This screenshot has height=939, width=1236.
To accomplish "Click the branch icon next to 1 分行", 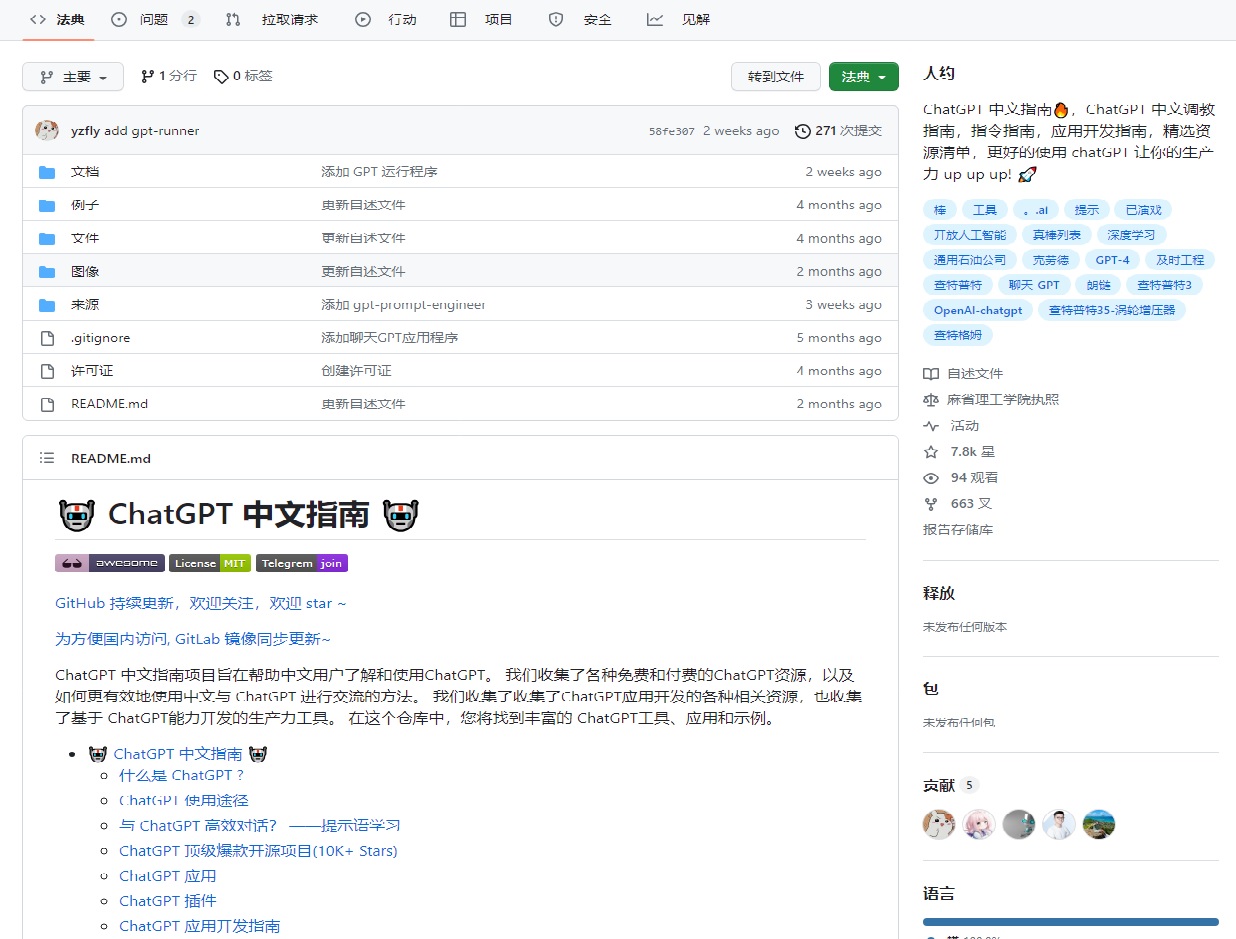I will [x=147, y=76].
